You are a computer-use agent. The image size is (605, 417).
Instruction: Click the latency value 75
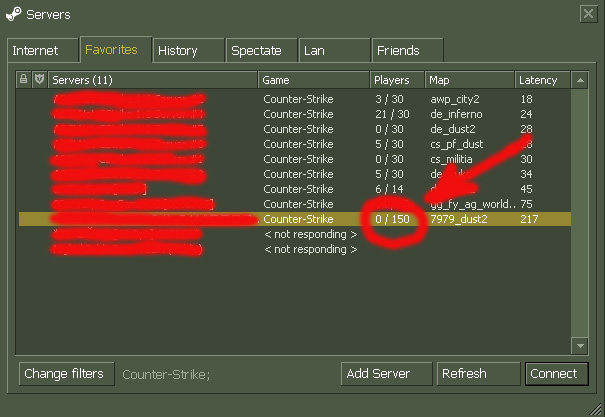[526, 204]
